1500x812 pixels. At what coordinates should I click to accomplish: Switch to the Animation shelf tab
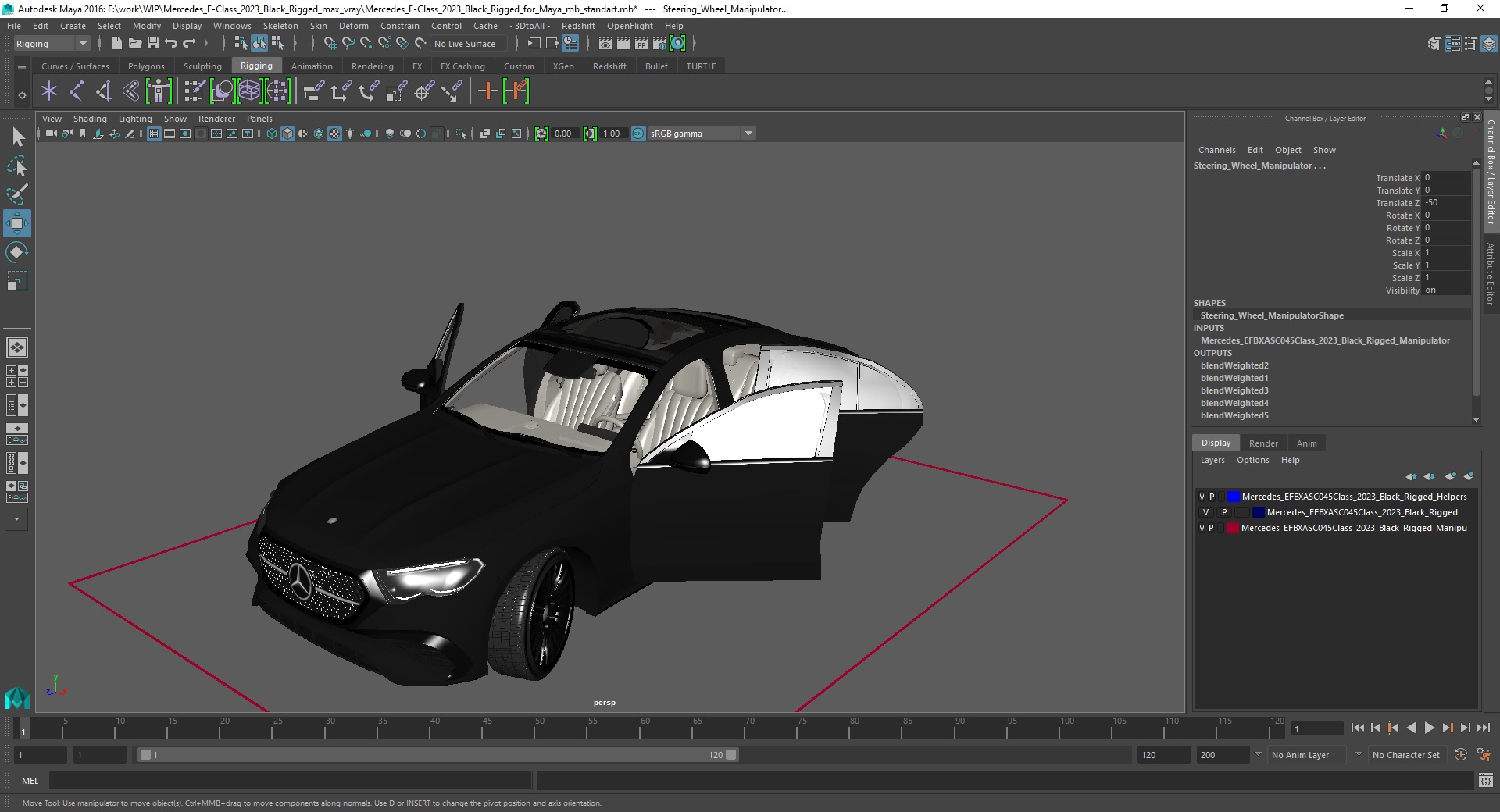312,66
